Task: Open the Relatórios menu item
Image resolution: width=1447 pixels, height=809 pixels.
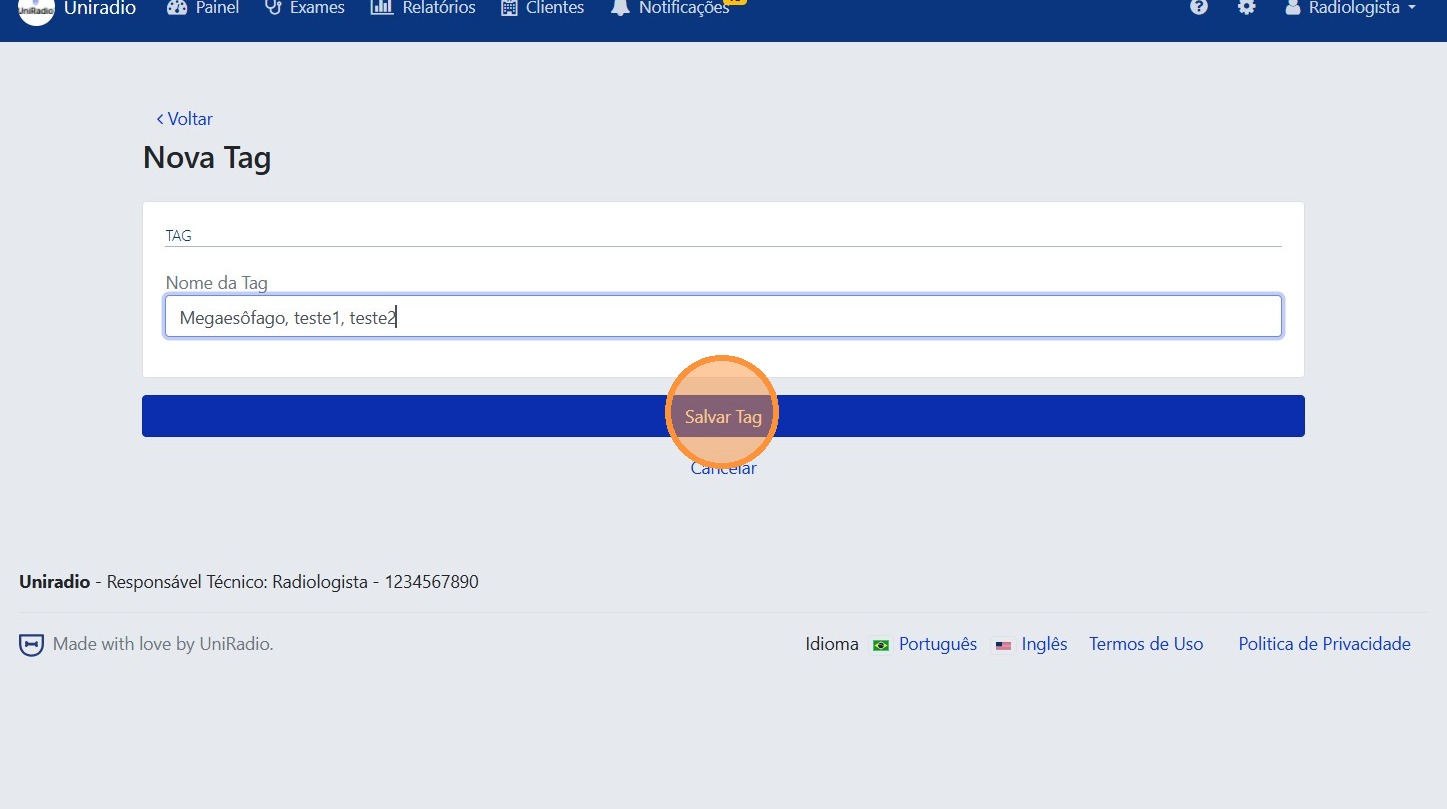Action: [x=438, y=8]
